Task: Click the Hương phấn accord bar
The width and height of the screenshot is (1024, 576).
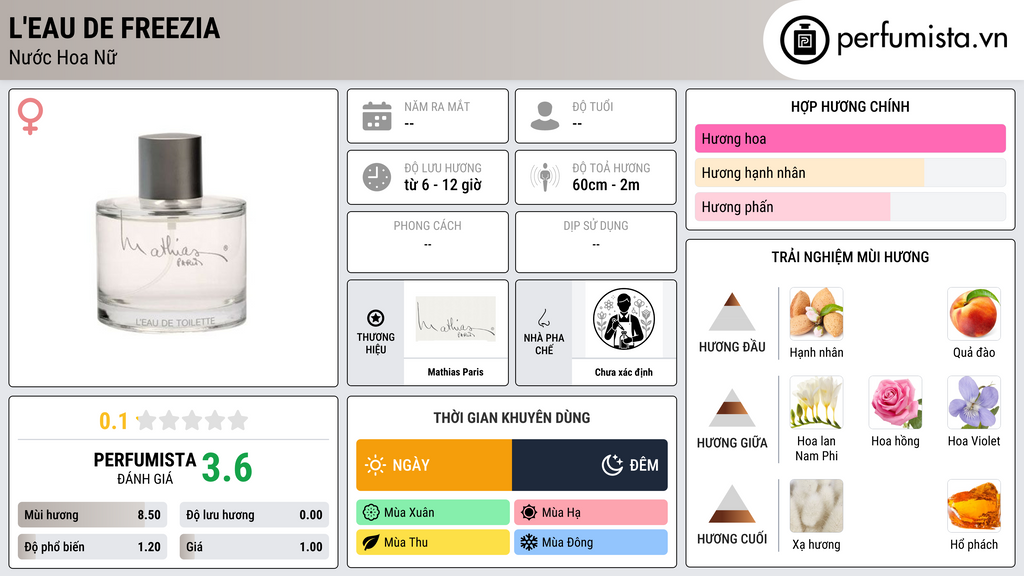Action: click(x=850, y=207)
